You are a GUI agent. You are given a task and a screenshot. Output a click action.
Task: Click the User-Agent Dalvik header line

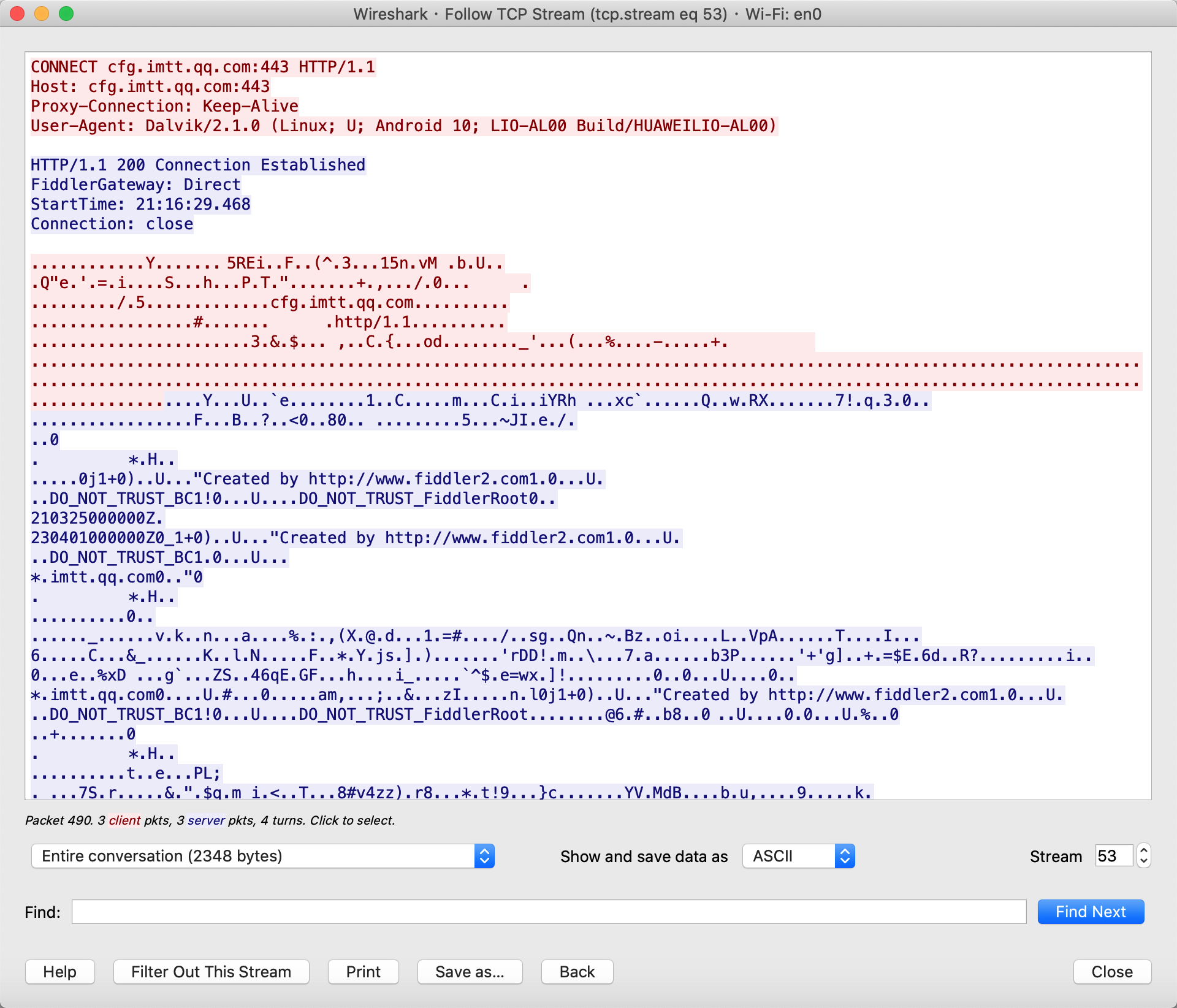(x=403, y=126)
